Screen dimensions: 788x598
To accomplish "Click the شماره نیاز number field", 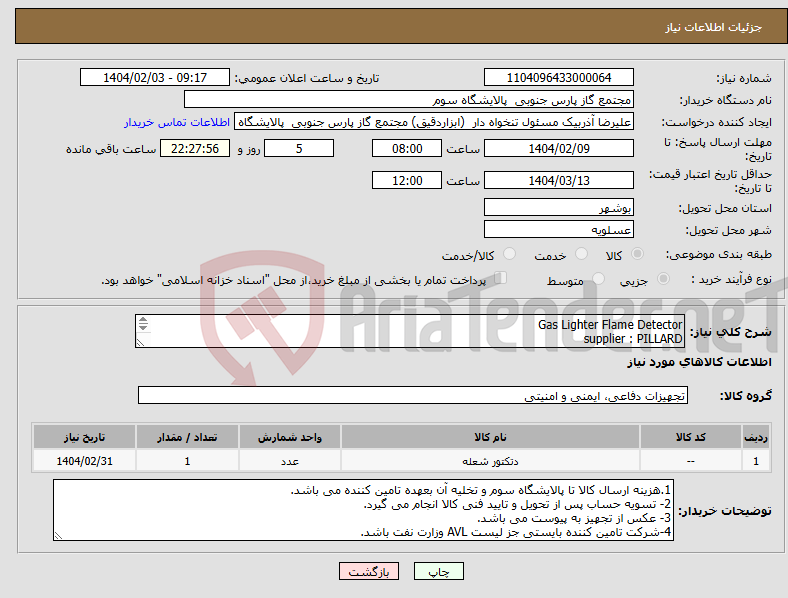I will 558,78.
